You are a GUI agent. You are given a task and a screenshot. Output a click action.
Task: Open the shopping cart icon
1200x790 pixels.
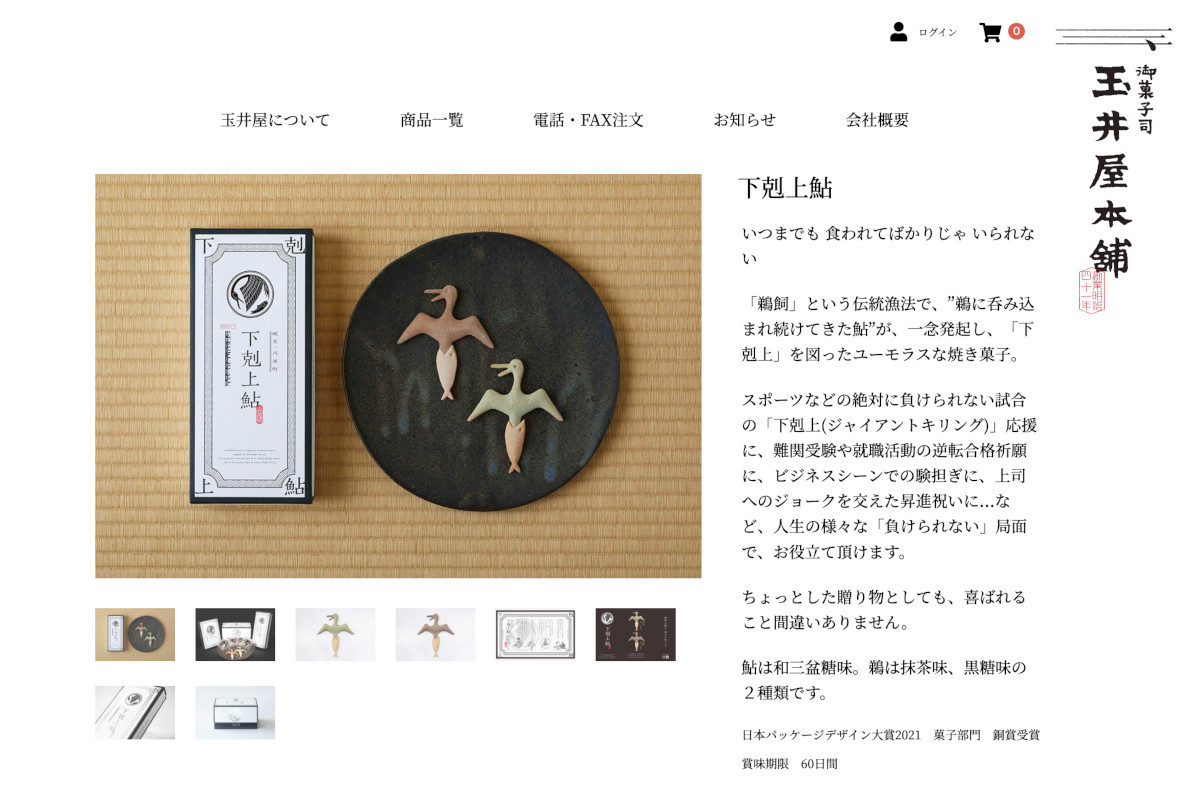pyautogui.click(x=990, y=32)
